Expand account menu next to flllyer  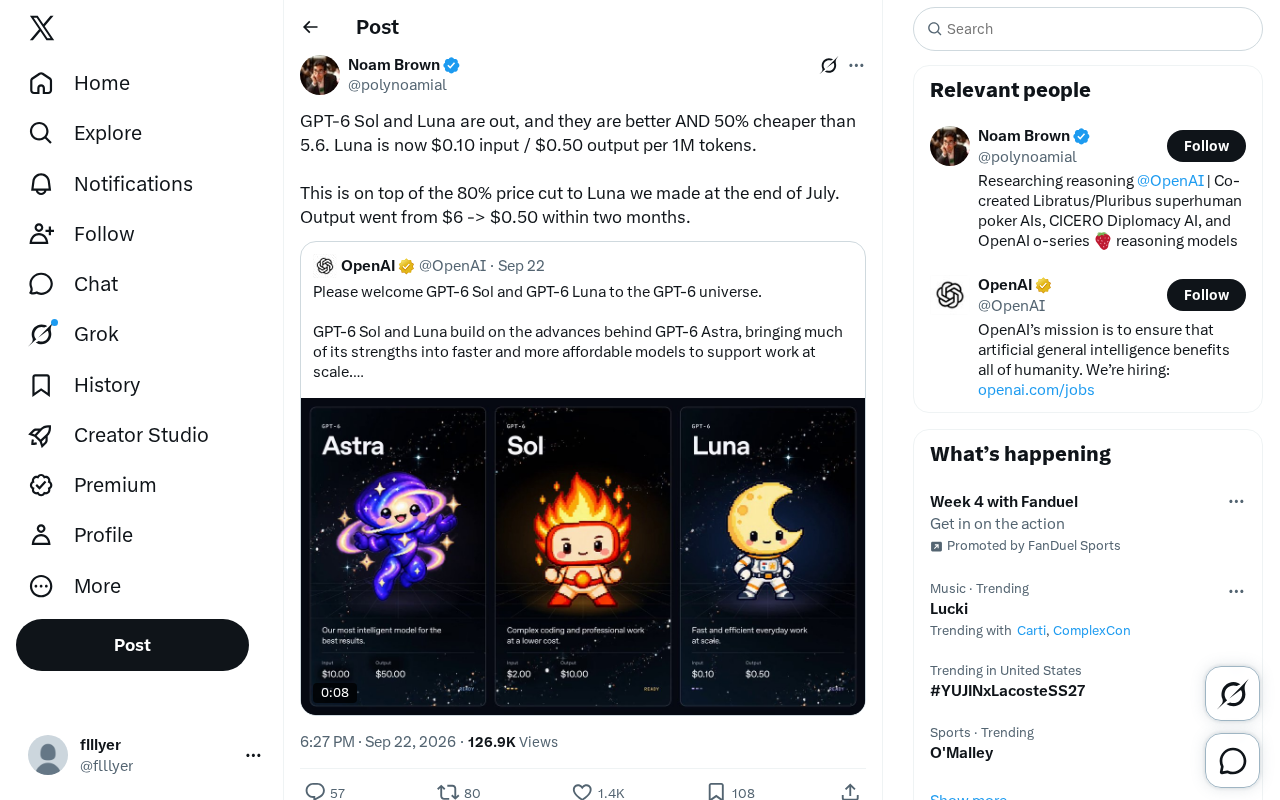pos(253,755)
